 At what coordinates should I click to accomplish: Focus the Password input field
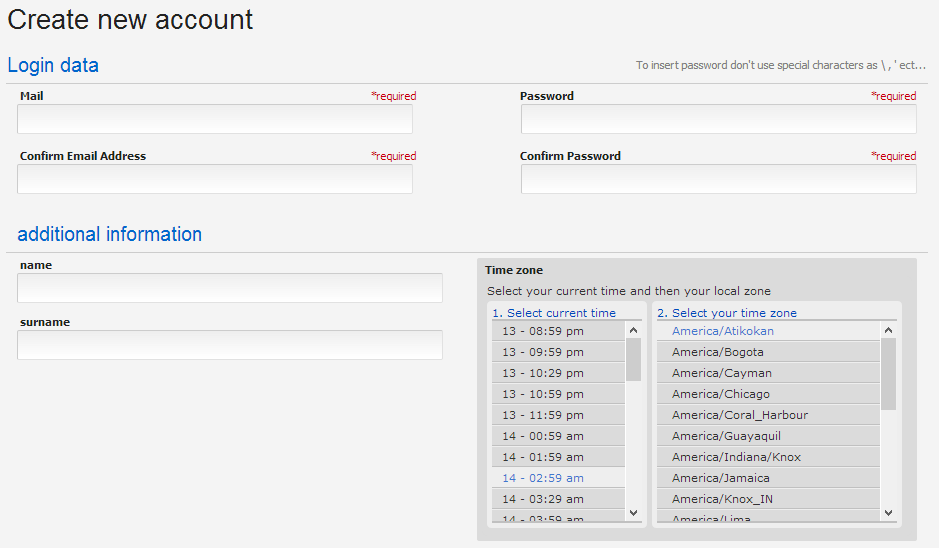(719, 119)
